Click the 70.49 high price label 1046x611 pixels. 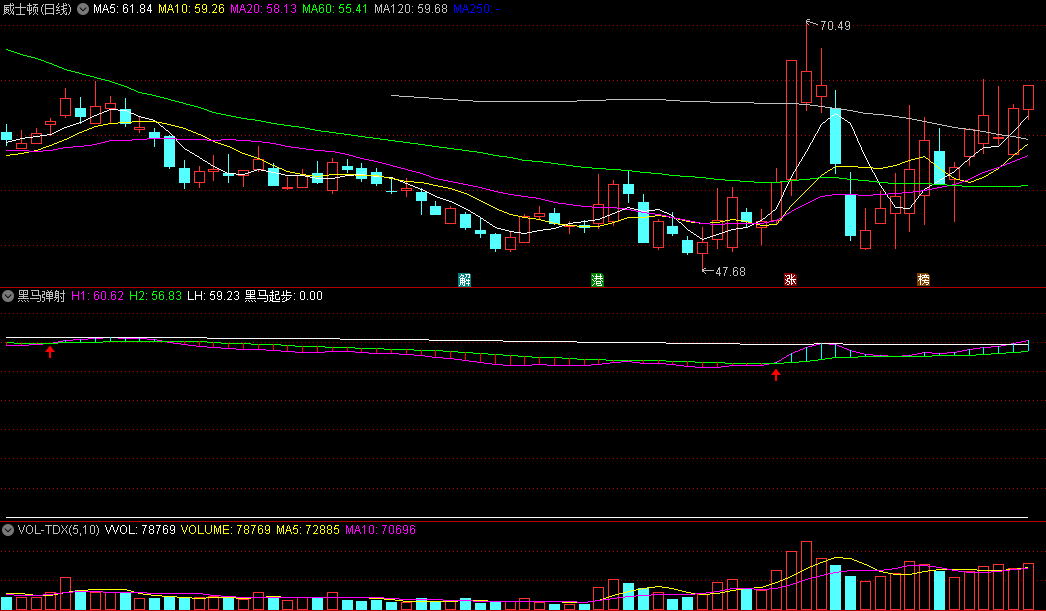(835, 26)
